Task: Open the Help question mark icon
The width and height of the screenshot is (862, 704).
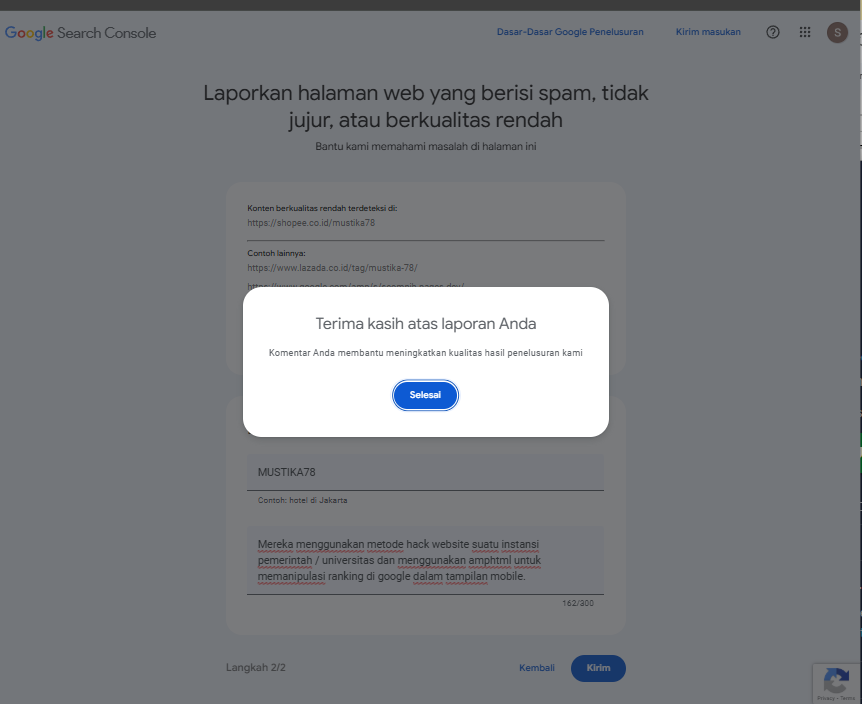Action: click(x=772, y=32)
